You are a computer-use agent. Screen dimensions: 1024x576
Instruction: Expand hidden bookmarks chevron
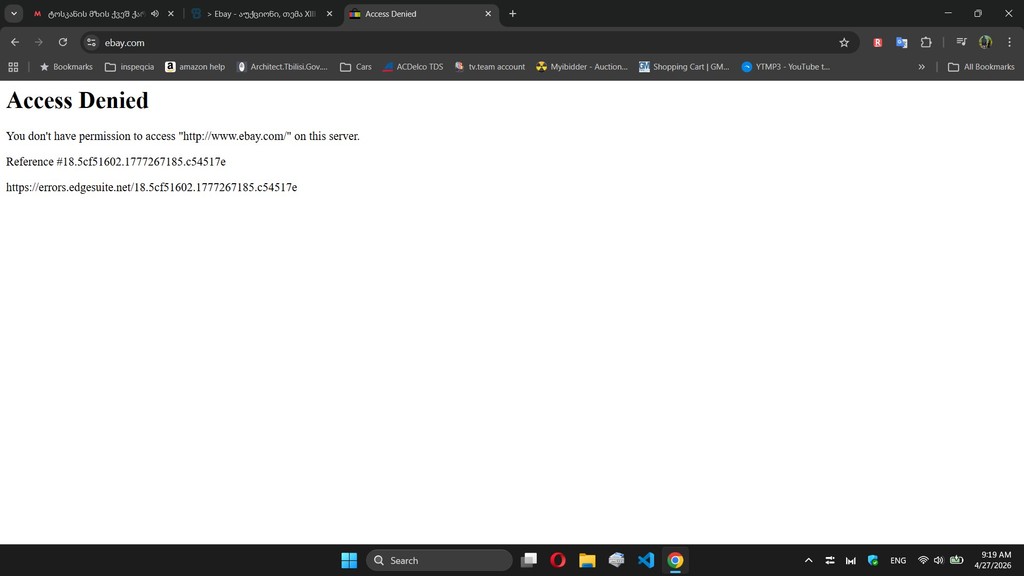[921, 67]
